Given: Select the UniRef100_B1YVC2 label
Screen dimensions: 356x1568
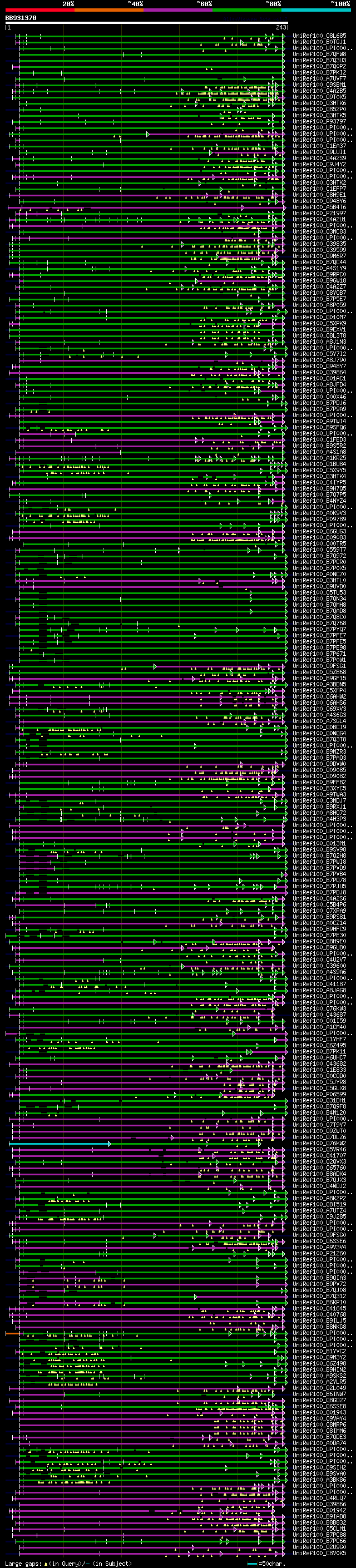Looking at the screenshot, I should pyautogui.click(x=319, y=1351).
